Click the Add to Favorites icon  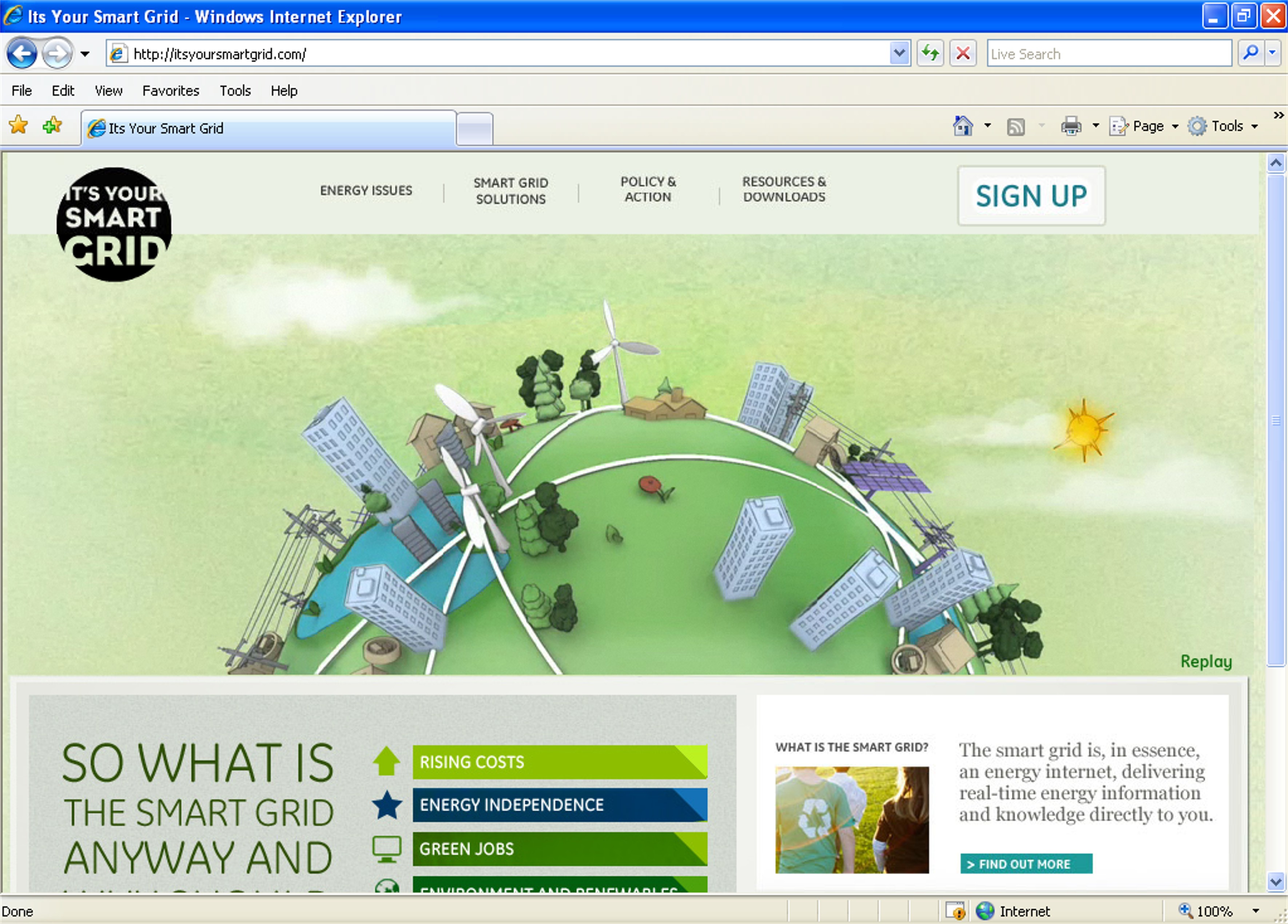[52, 125]
